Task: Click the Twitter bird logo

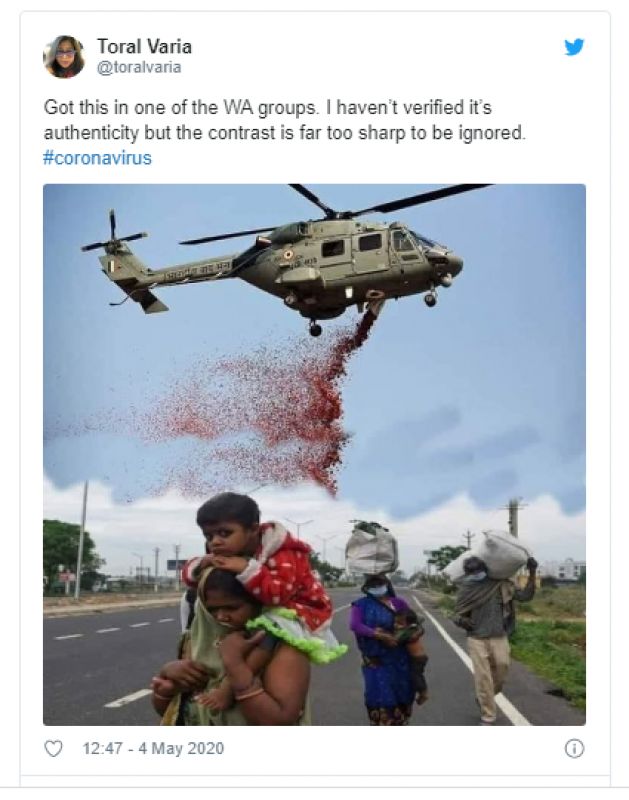Action: pos(574,47)
